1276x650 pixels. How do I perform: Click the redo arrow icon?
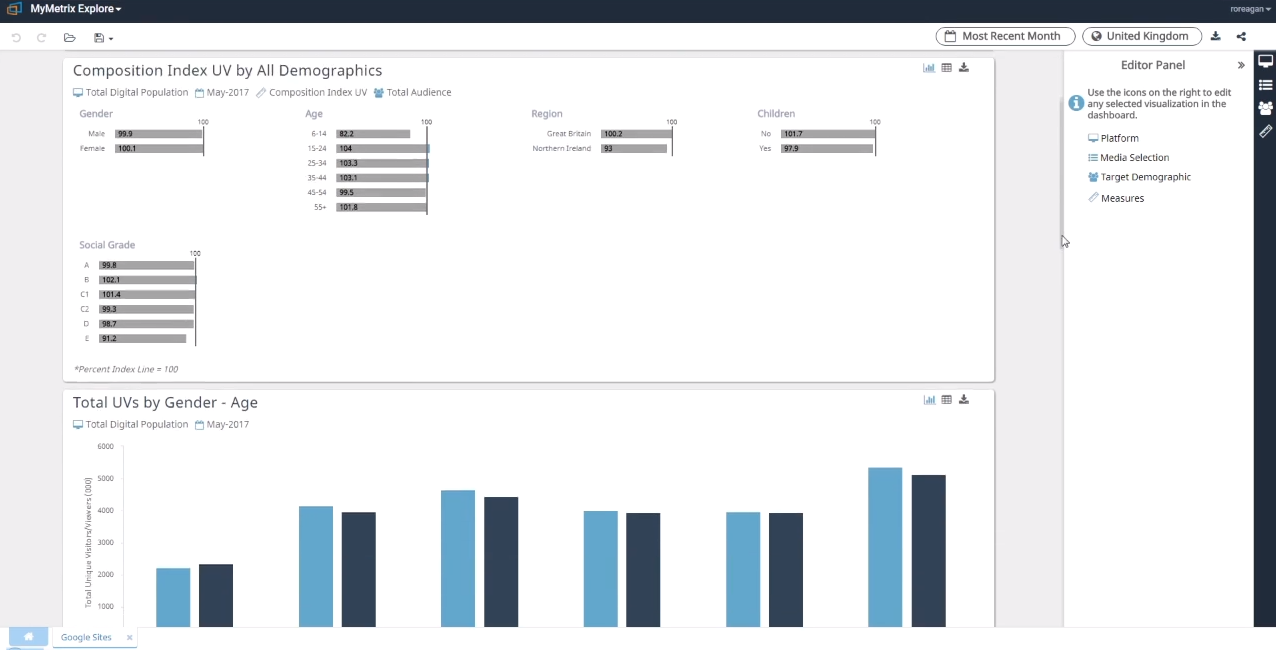(x=42, y=38)
